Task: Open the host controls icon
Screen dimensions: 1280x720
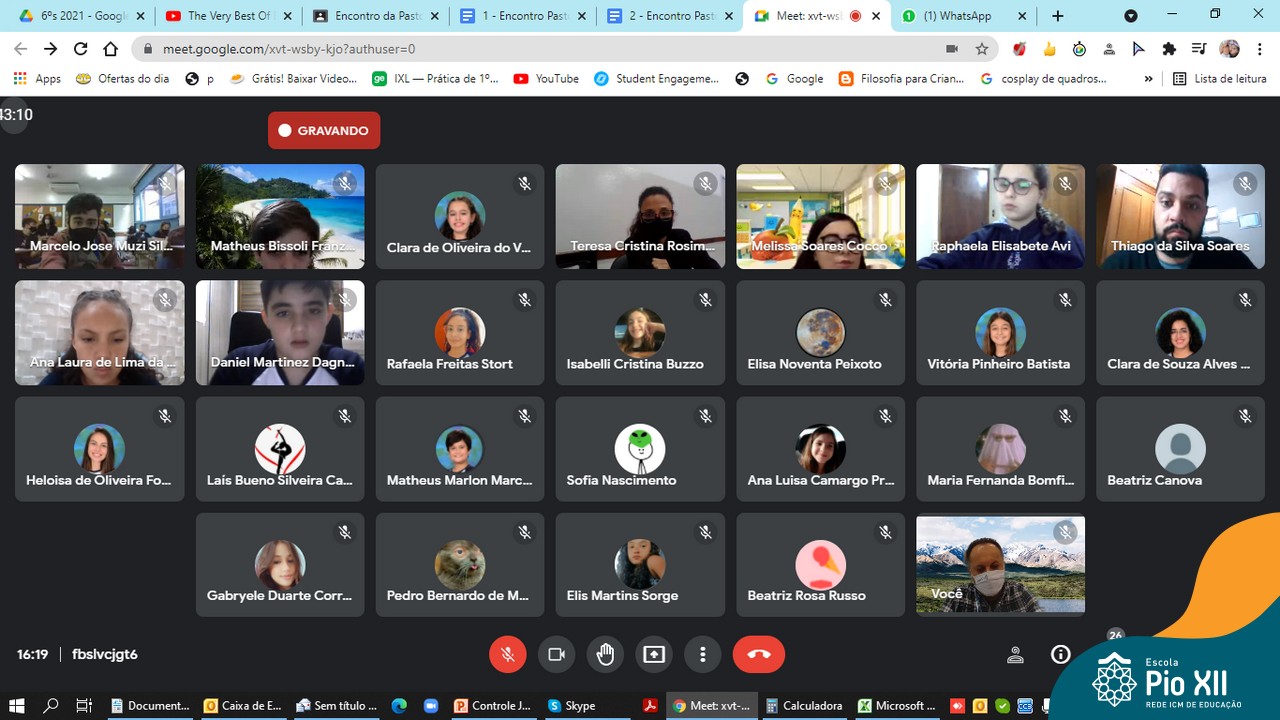Action: coord(1015,655)
